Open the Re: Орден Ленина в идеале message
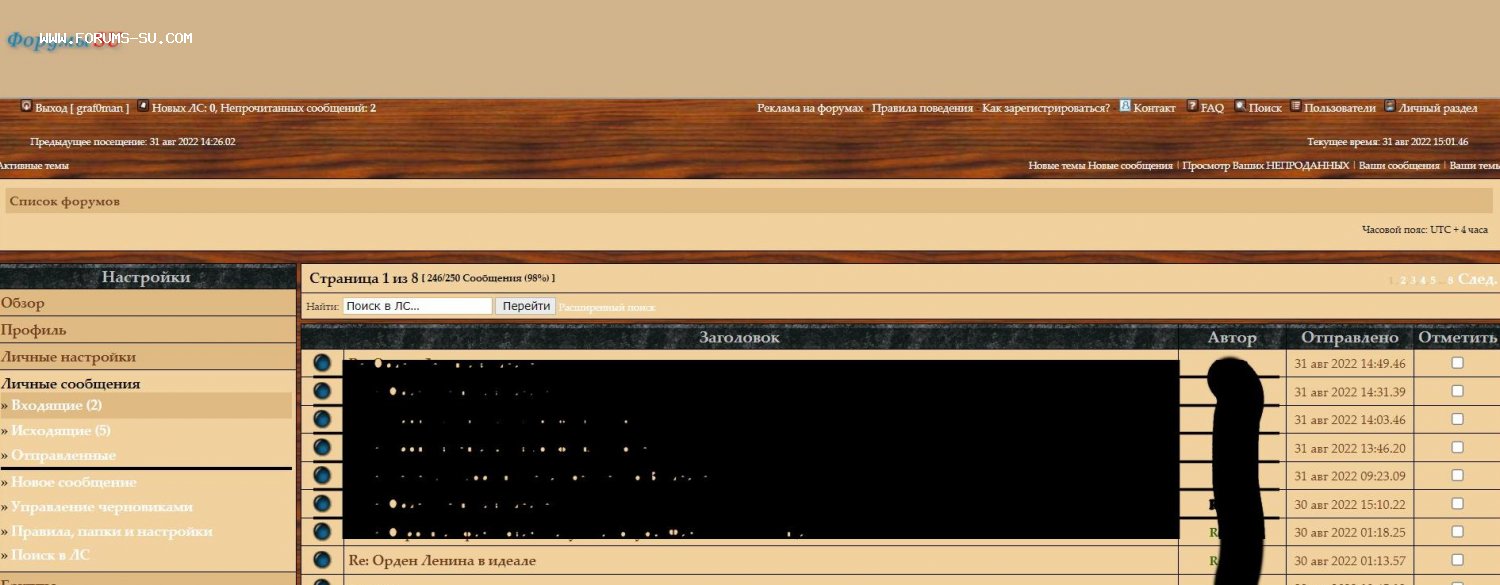 [x=441, y=561]
